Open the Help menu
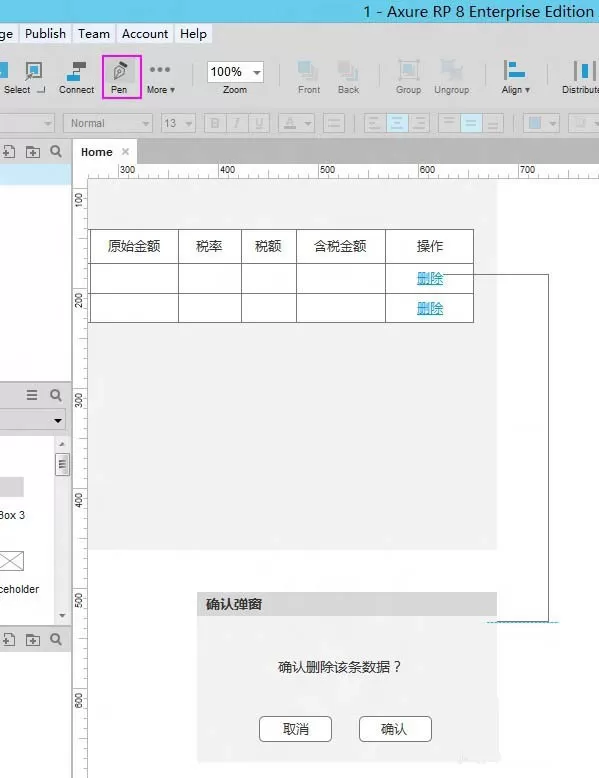The image size is (599, 778). click(193, 34)
